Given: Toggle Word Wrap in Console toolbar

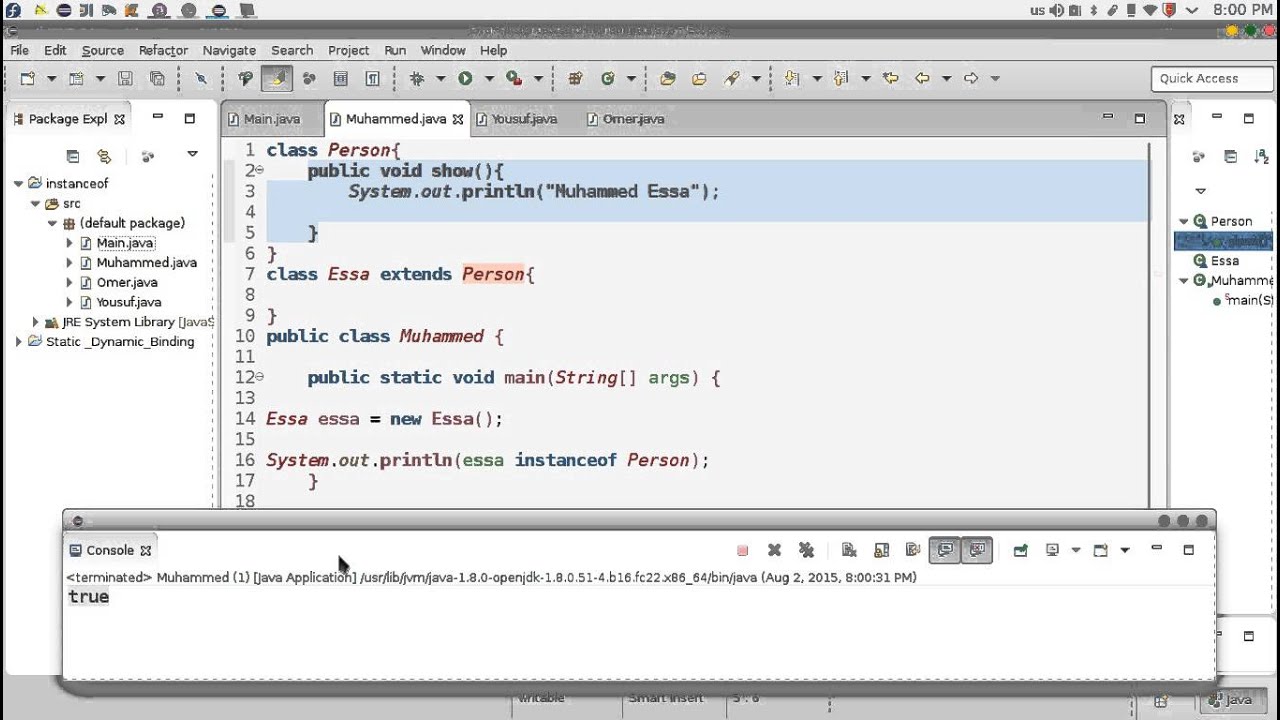Looking at the screenshot, I should point(912,550).
